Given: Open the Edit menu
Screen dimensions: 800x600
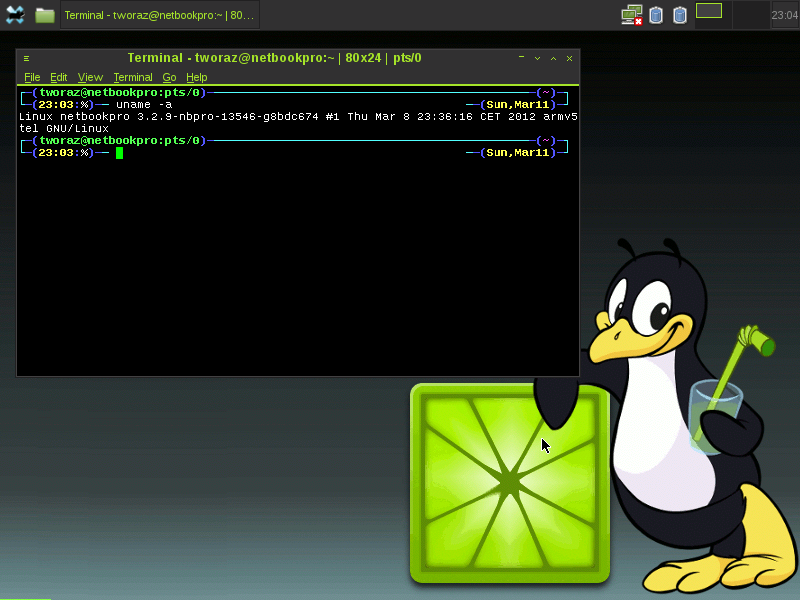Looking at the screenshot, I should click(59, 78).
